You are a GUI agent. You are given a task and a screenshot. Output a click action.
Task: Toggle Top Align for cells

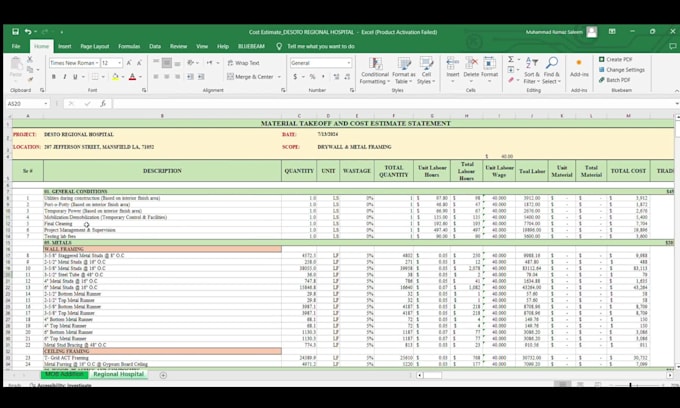(156, 63)
